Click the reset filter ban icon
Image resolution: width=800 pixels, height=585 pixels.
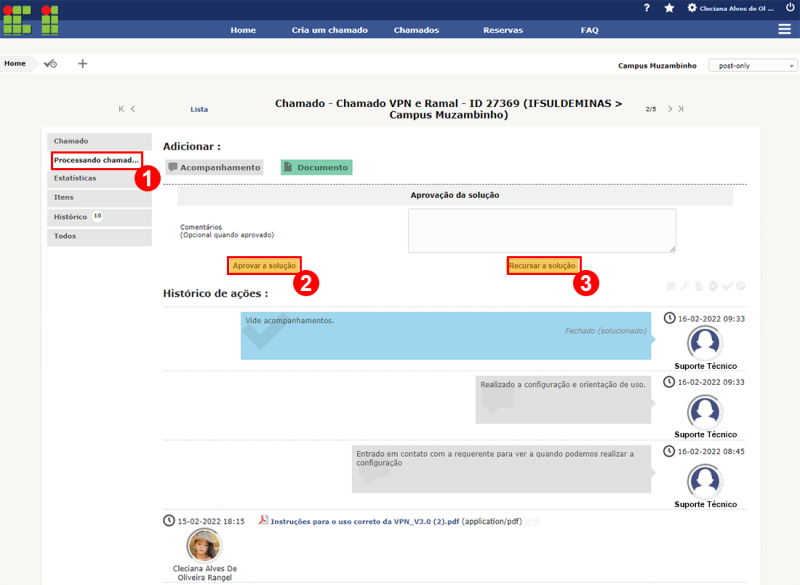741,286
